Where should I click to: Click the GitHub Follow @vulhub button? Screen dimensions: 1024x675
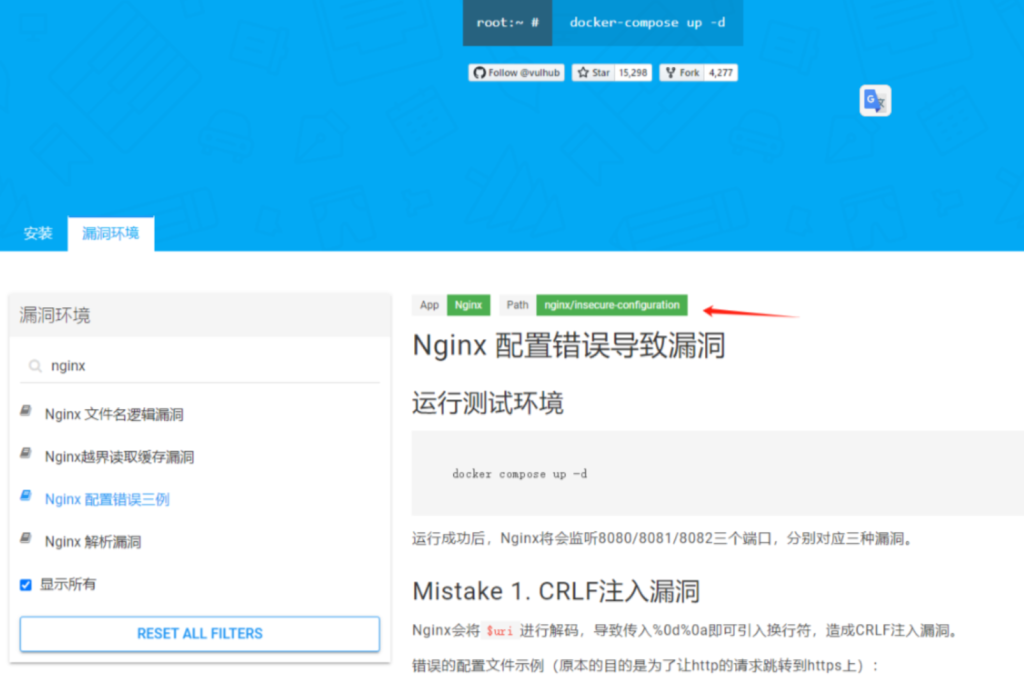pyautogui.click(x=516, y=72)
